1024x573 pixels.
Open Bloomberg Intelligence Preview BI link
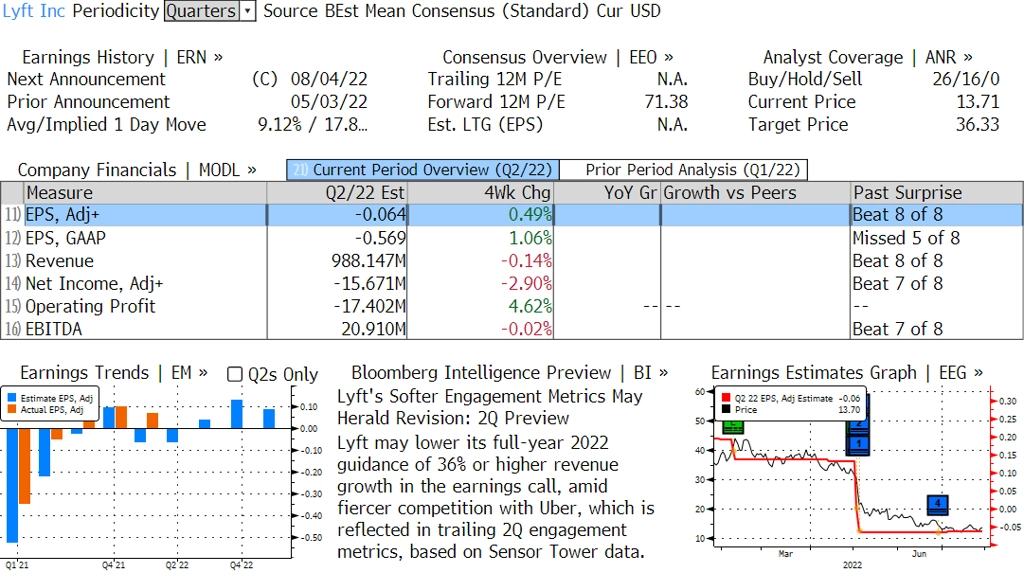509,372
